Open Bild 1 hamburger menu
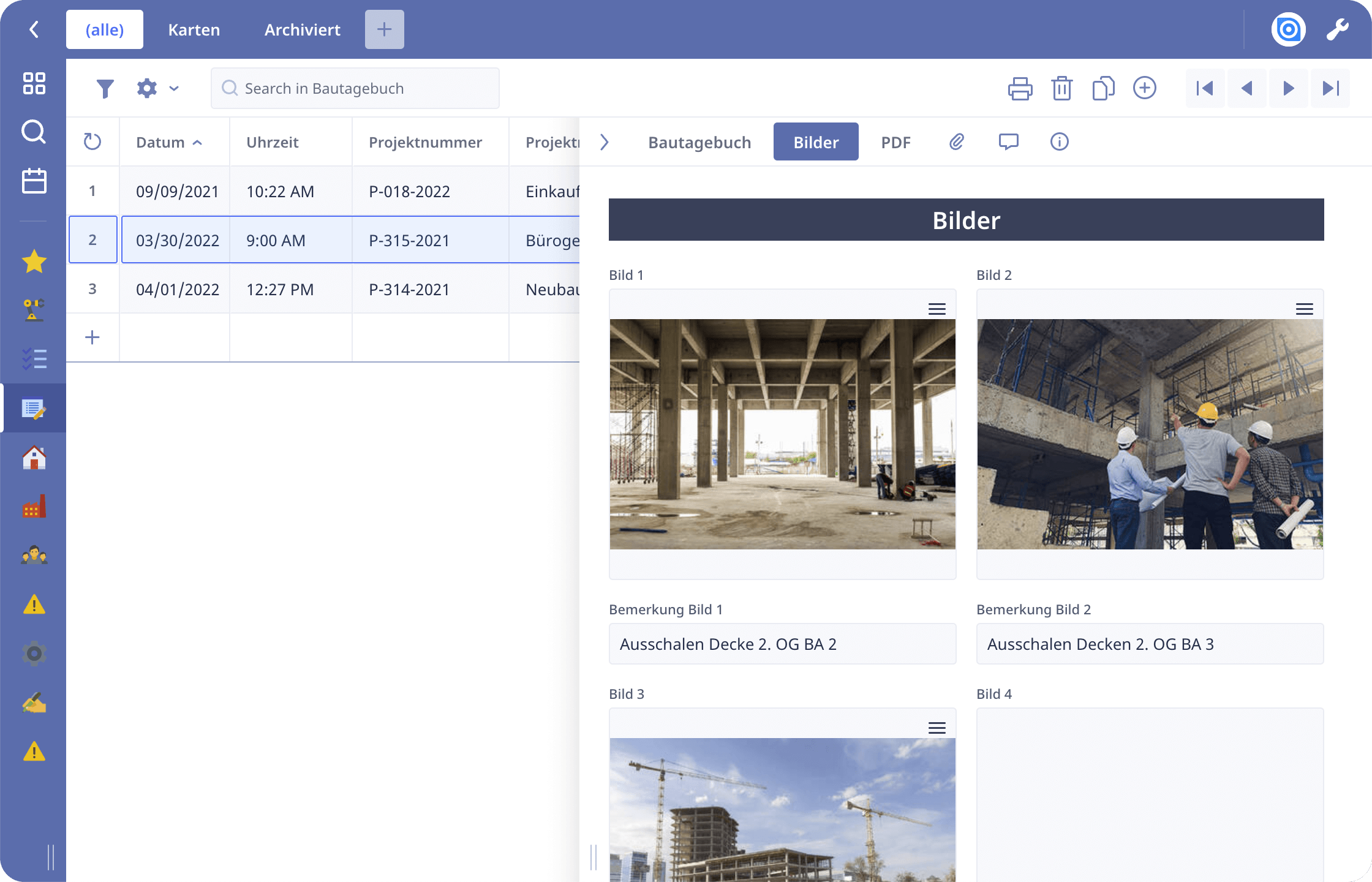 [x=937, y=309]
